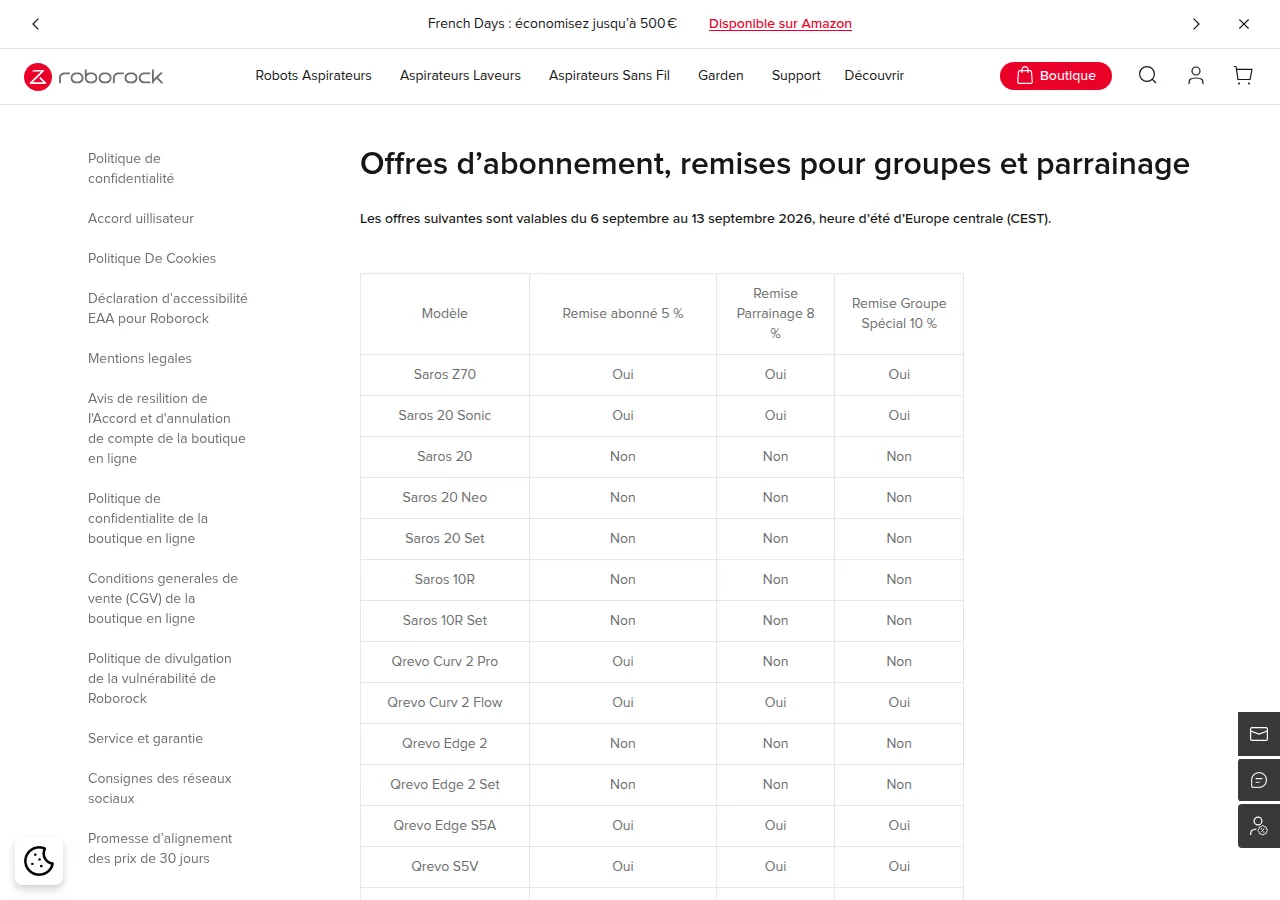Screen dimensions: 1280x900
Task: Open the Découvrir menu
Action: click(874, 75)
